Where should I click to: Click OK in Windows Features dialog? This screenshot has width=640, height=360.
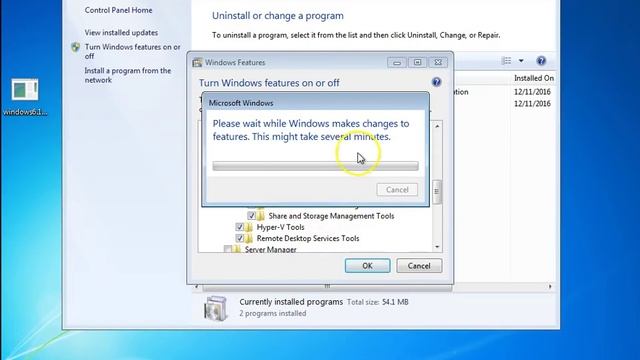tap(367, 266)
